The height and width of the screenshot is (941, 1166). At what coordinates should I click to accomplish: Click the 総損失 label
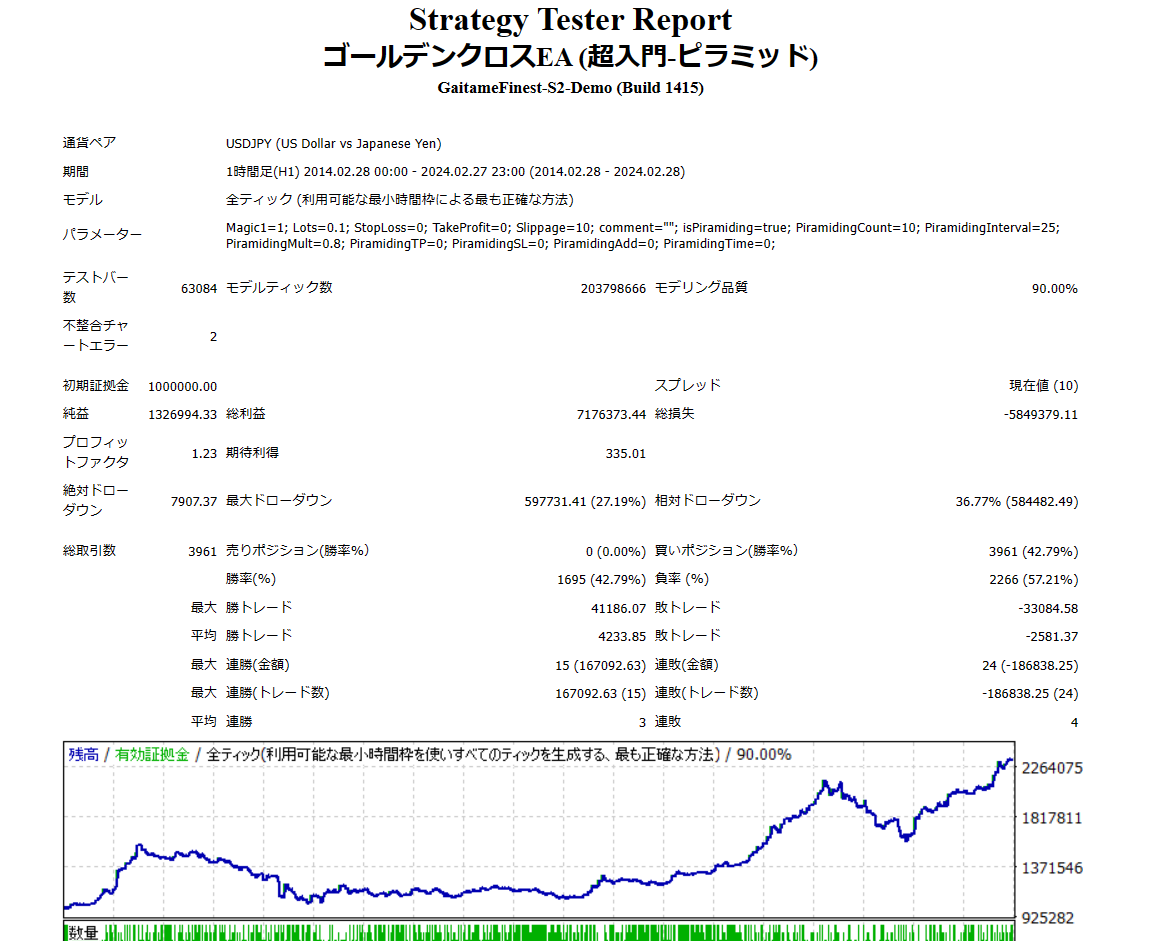point(674,414)
